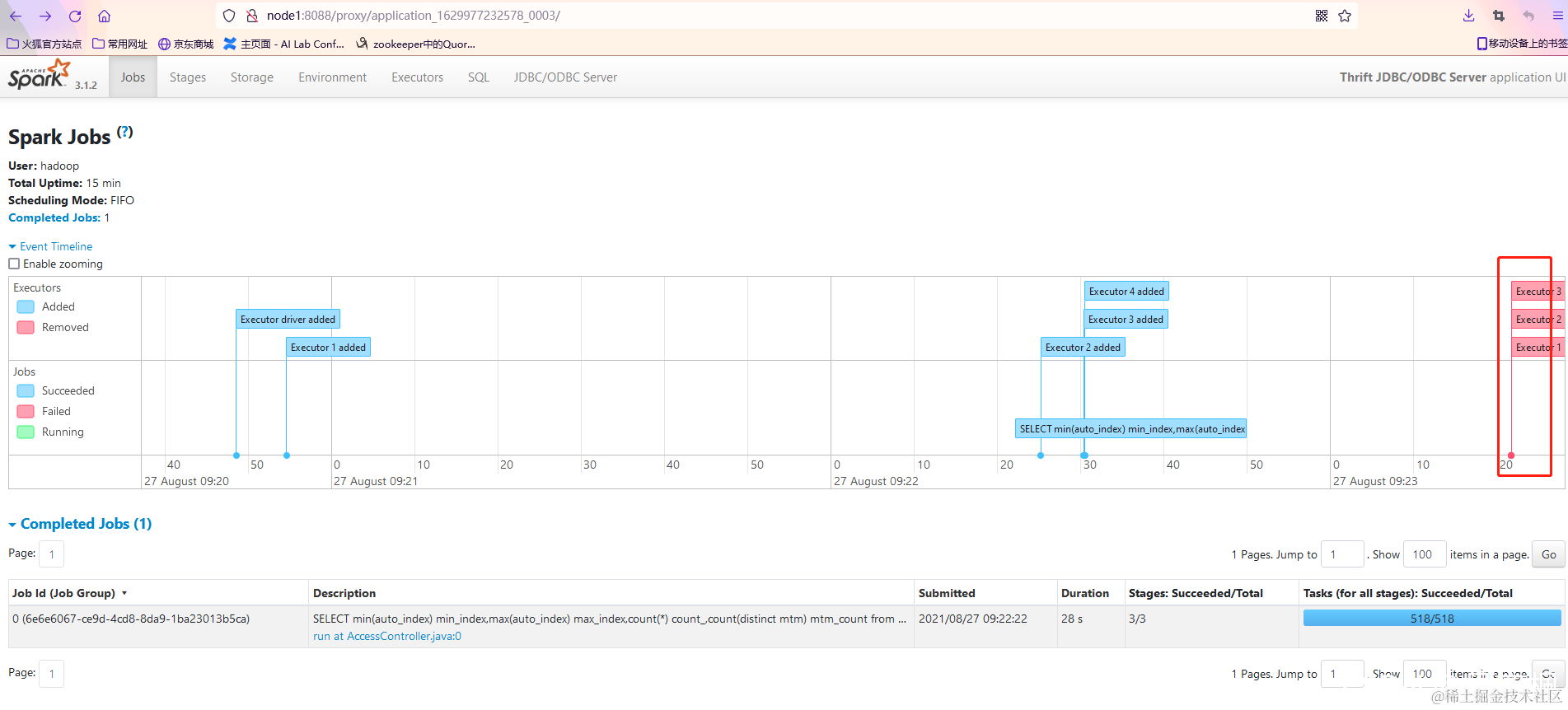Click the Removed executor red legend swatch
The image size is (1568, 710).
26,327
